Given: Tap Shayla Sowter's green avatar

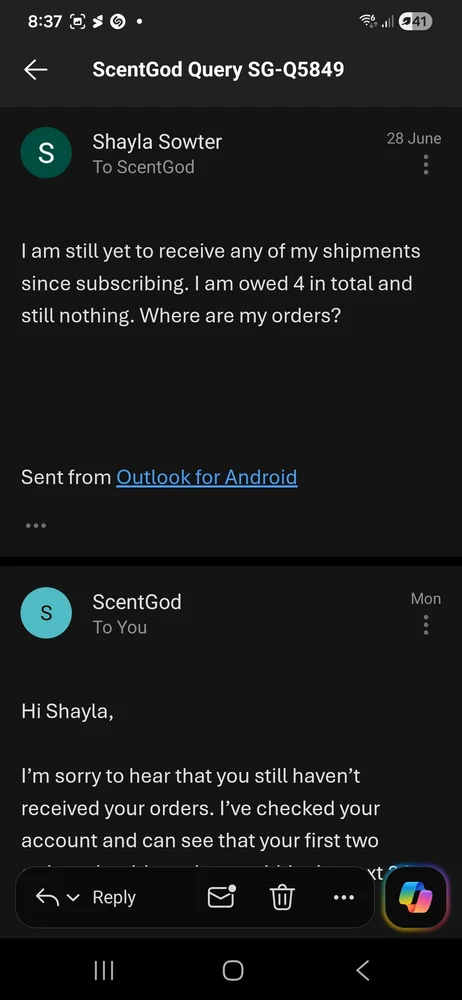Looking at the screenshot, I should click(46, 152).
